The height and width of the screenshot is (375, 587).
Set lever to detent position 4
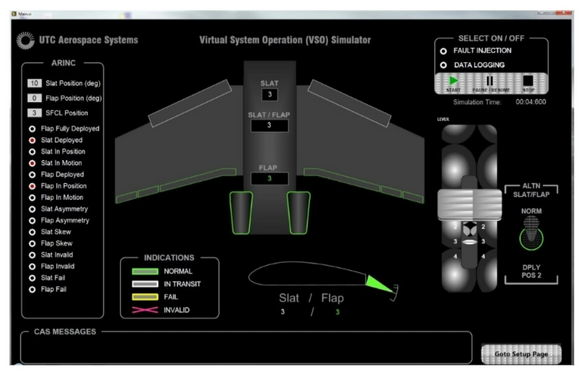pyautogui.click(x=469, y=257)
